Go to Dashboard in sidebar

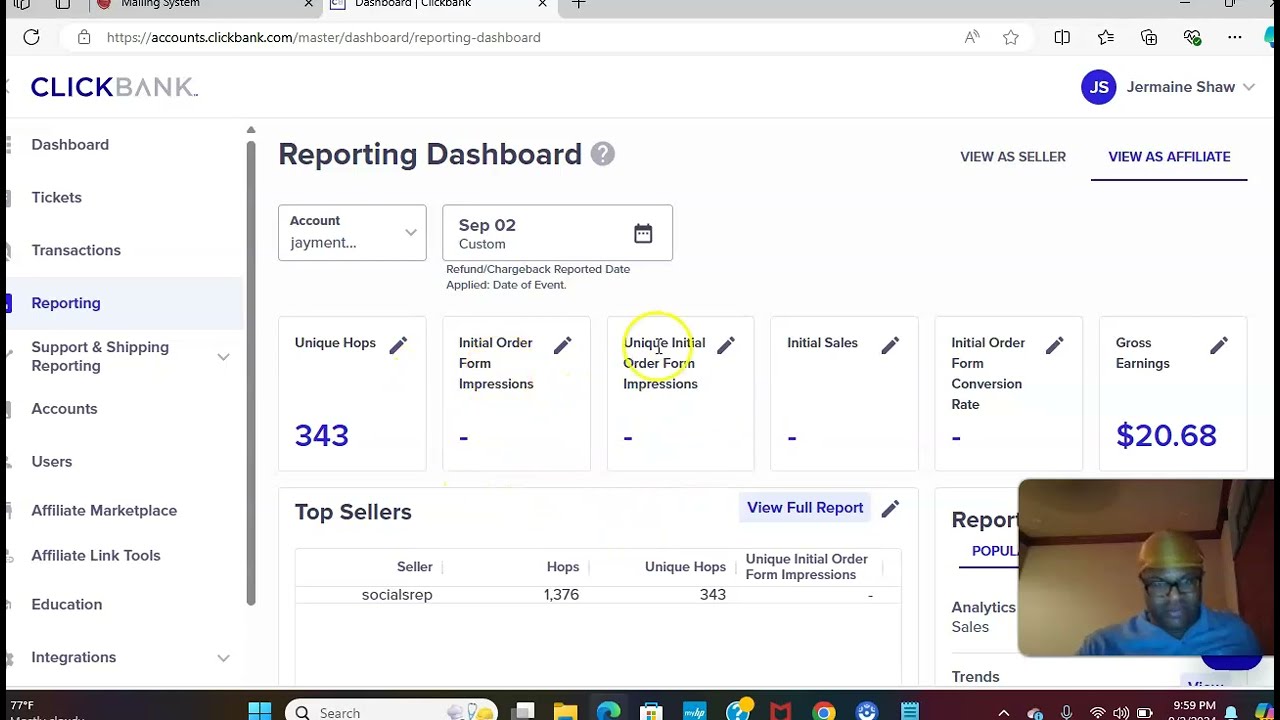[70, 145]
